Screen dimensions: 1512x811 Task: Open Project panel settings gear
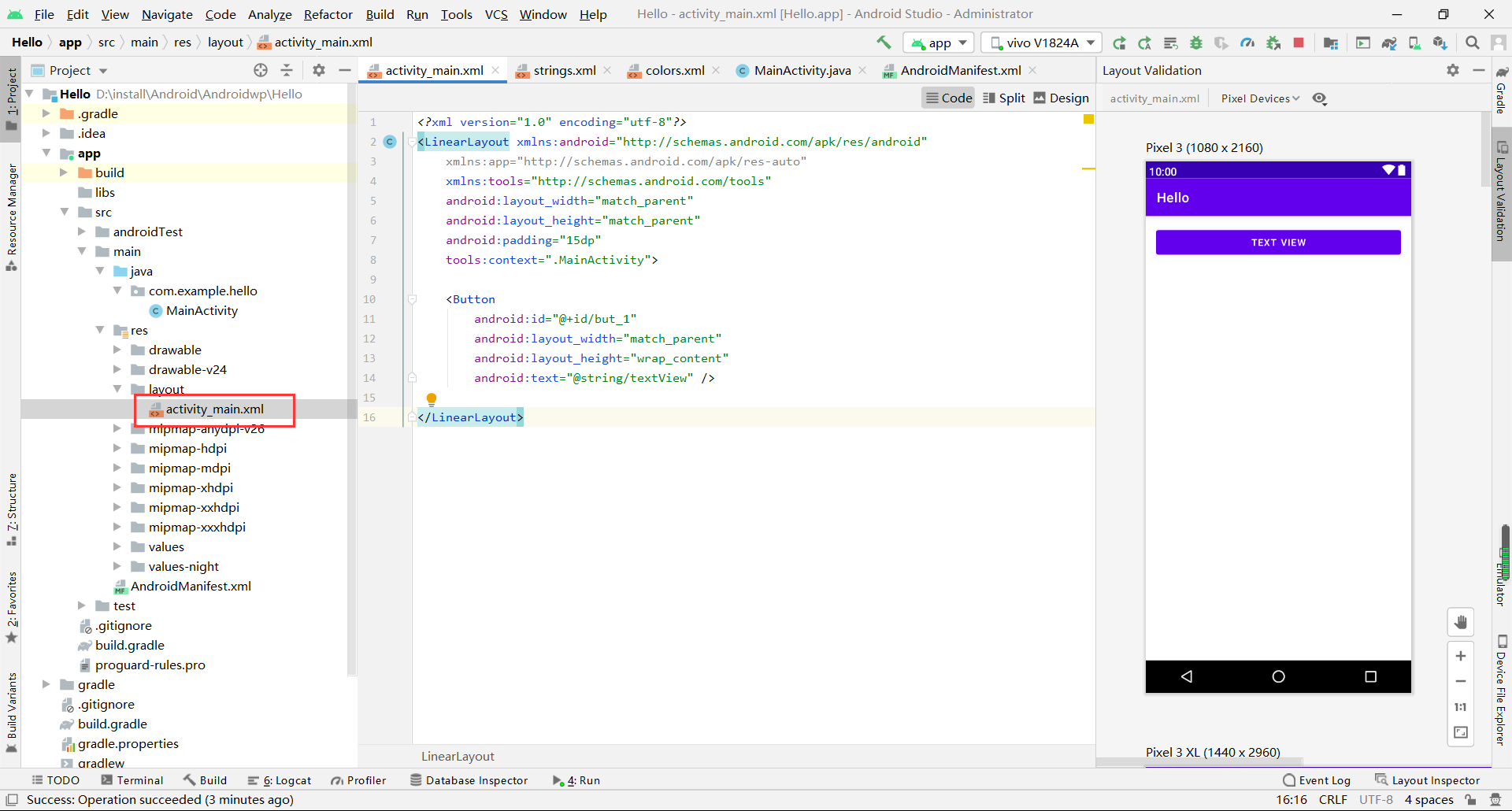(x=319, y=70)
